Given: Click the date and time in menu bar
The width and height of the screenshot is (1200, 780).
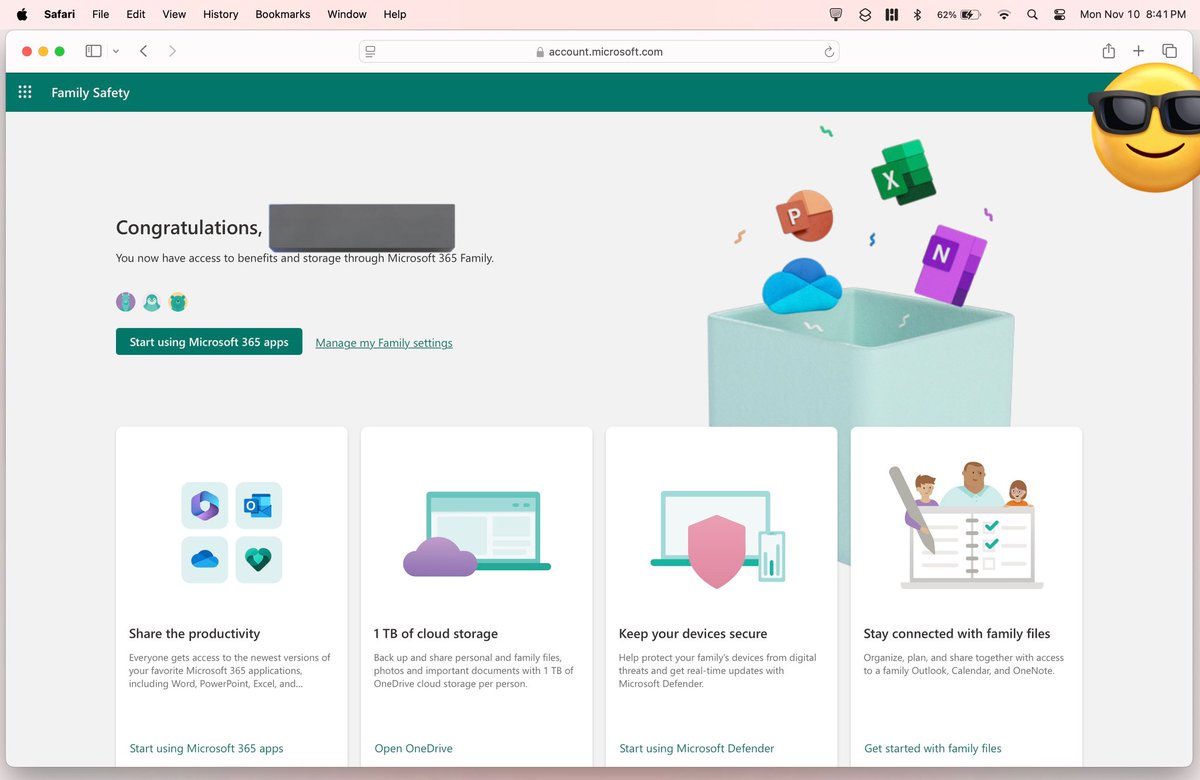Looking at the screenshot, I should [1132, 14].
